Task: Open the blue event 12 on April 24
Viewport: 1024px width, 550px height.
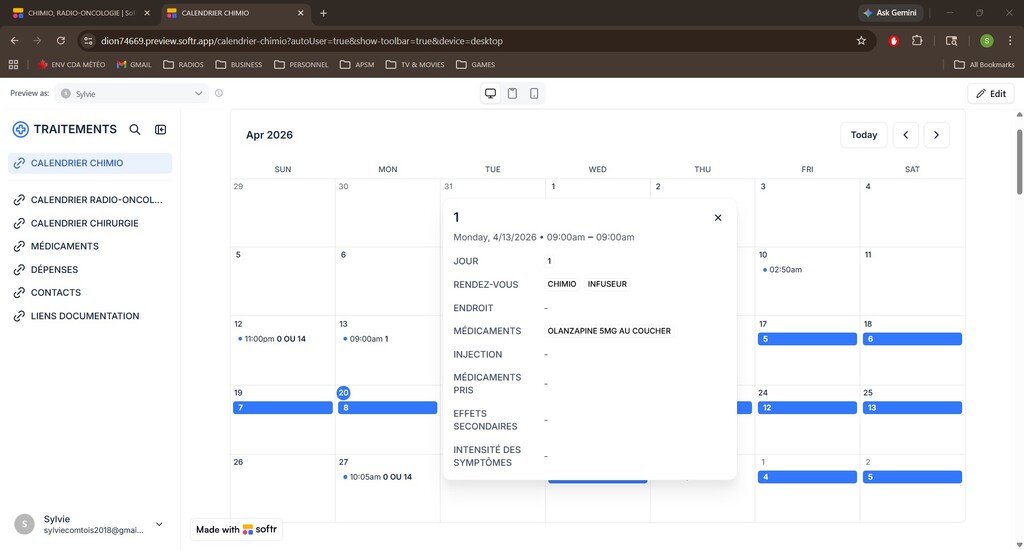Action: click(x=807, y=408)
